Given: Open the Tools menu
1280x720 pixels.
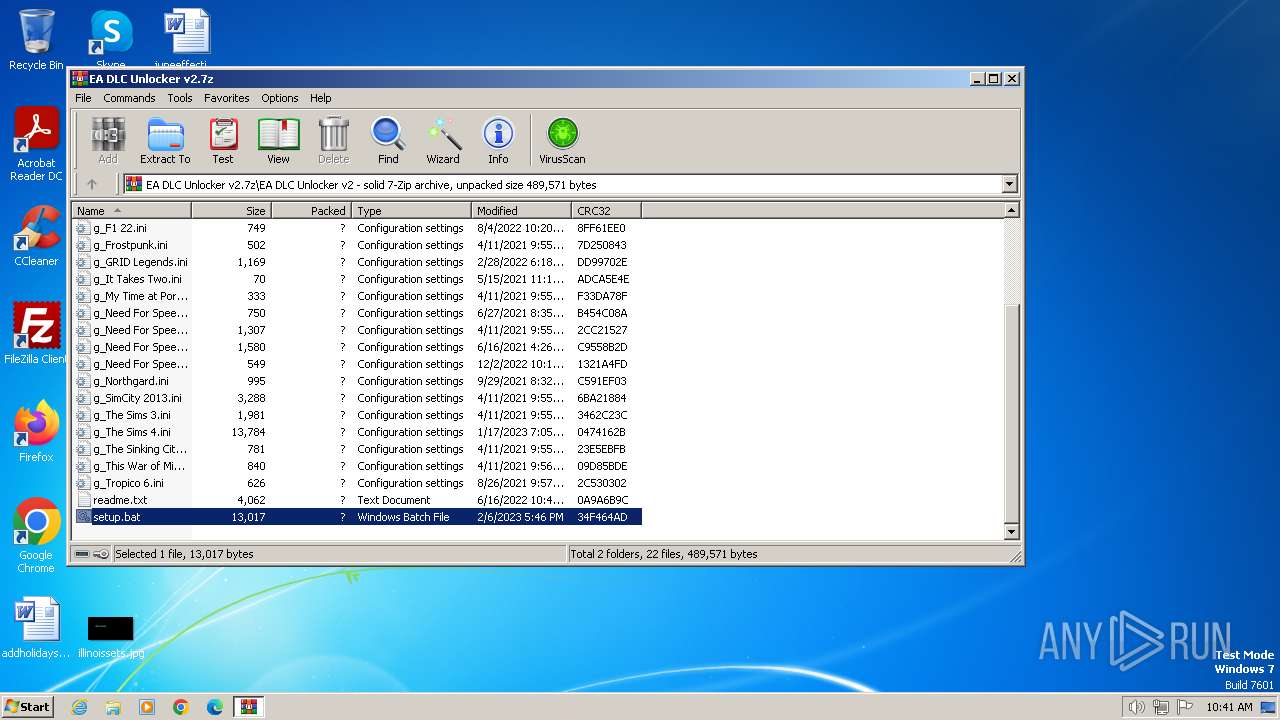Looking at the screenshot, I should pyautogui.click(x=180, y=98).
